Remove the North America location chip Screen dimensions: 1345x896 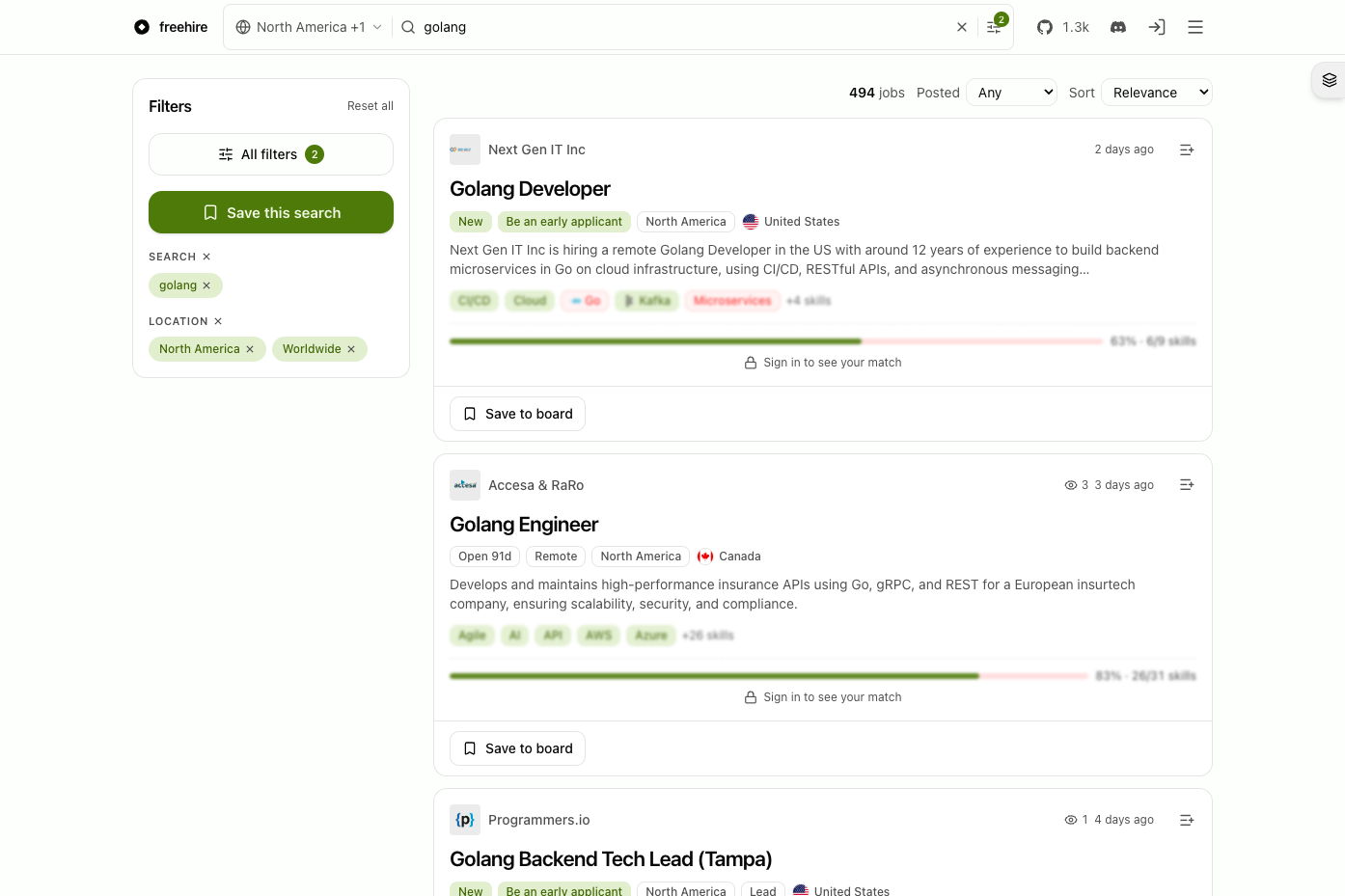(x=250, y=349)
